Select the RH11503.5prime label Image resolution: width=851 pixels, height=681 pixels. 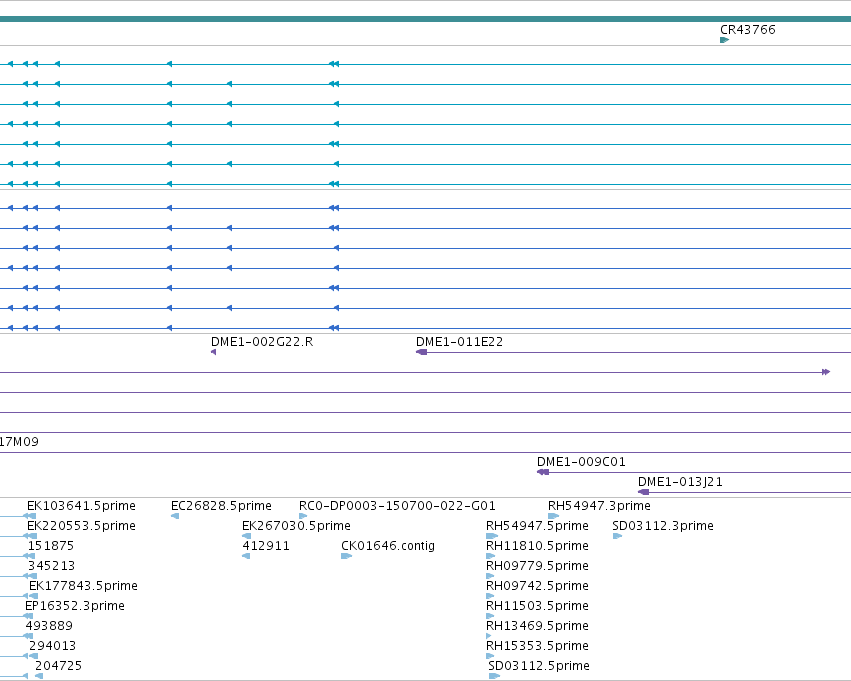click(537, 606)
